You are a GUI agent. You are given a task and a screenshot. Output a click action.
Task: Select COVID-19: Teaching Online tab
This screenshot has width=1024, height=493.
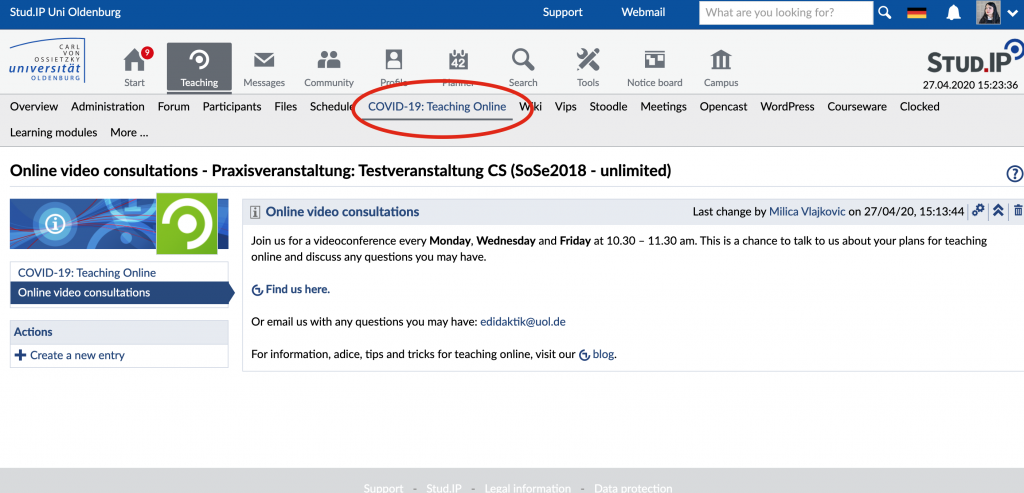437,106
